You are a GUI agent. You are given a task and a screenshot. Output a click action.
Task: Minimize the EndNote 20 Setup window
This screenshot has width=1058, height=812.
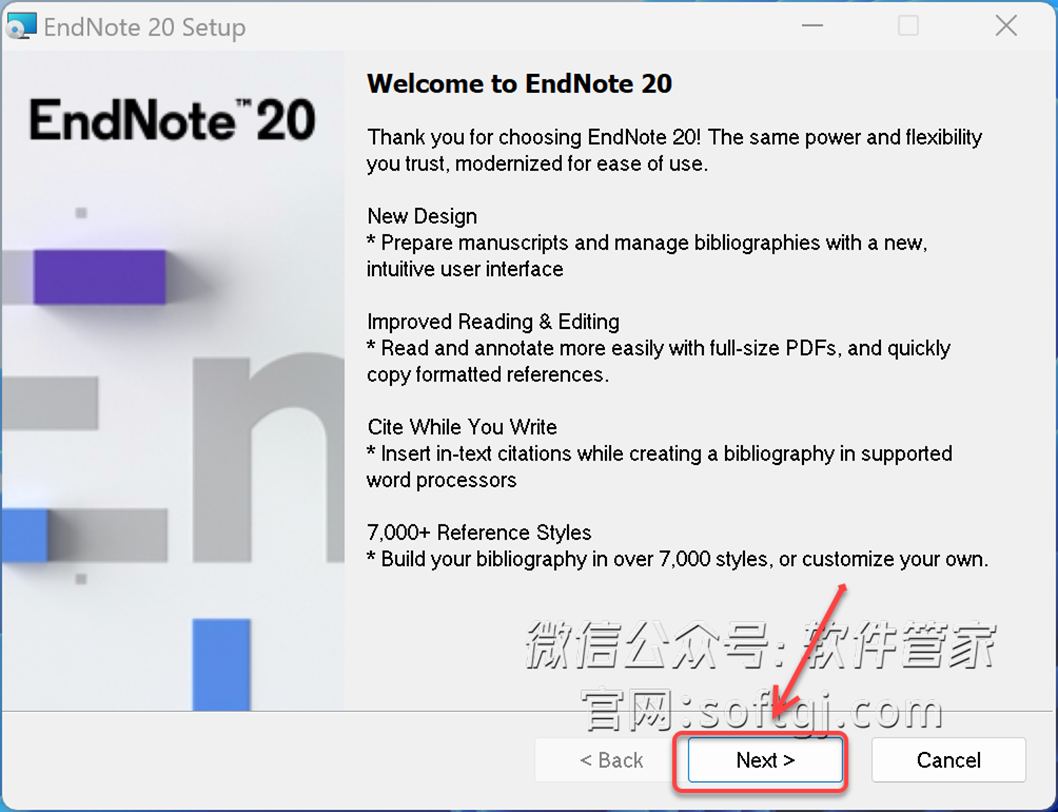[812, 26]
